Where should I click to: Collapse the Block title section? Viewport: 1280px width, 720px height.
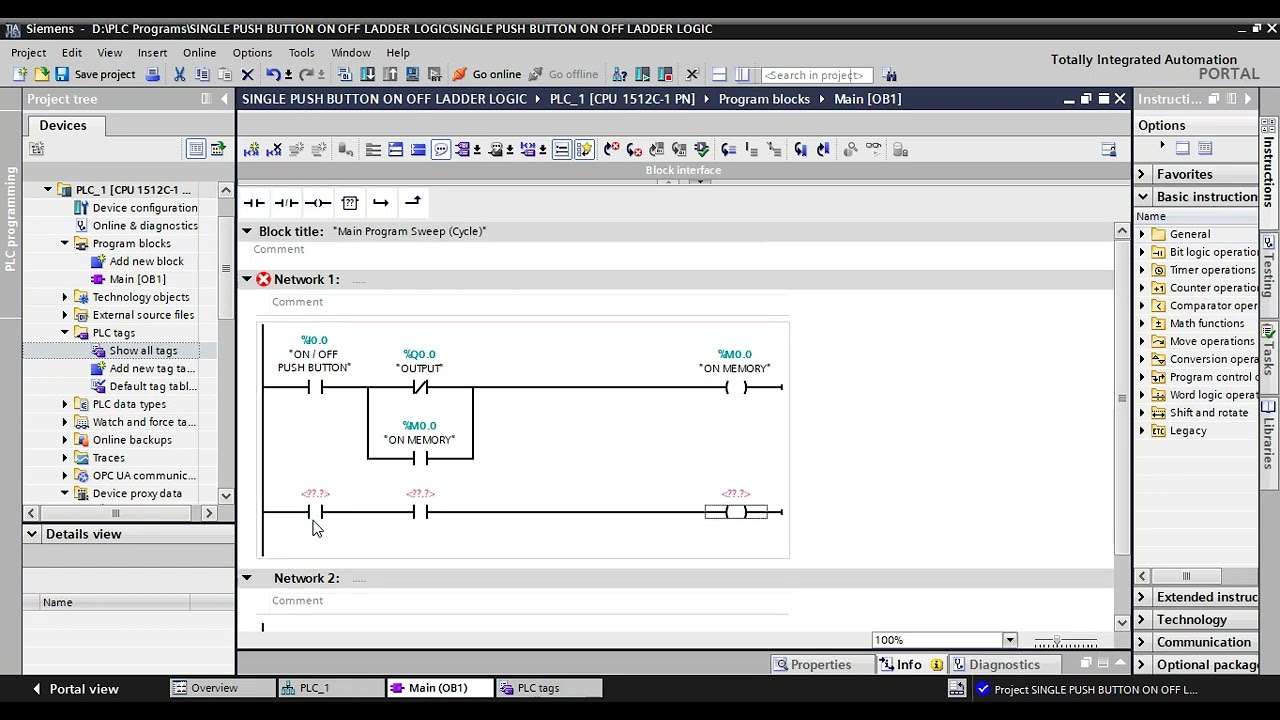point(246,231)
